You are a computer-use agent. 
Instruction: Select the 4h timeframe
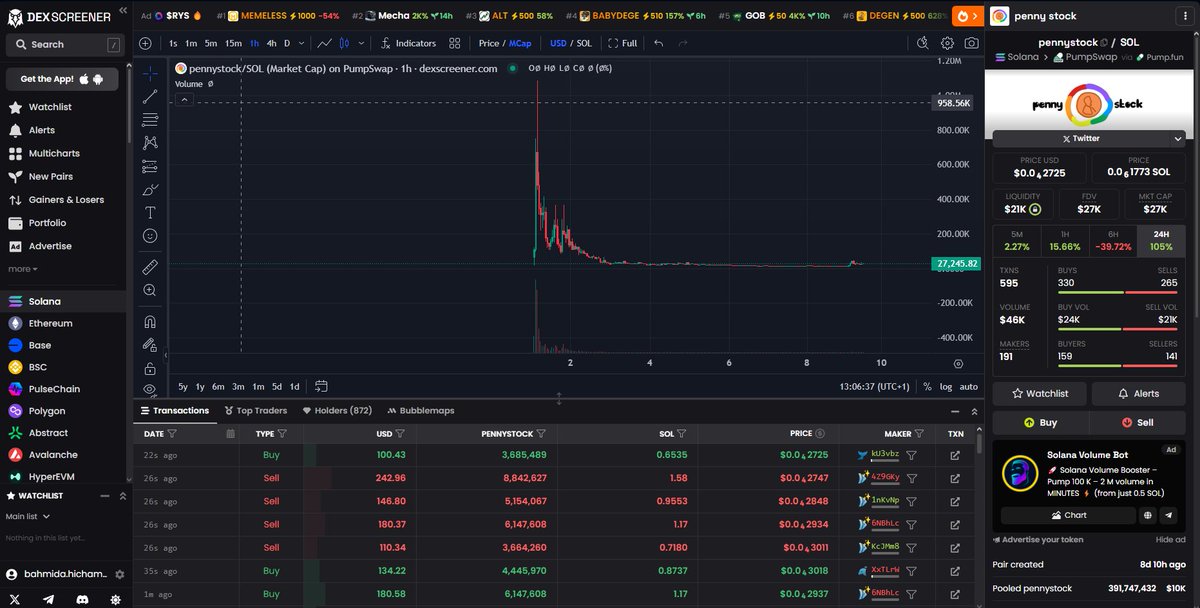pos(271,43)
